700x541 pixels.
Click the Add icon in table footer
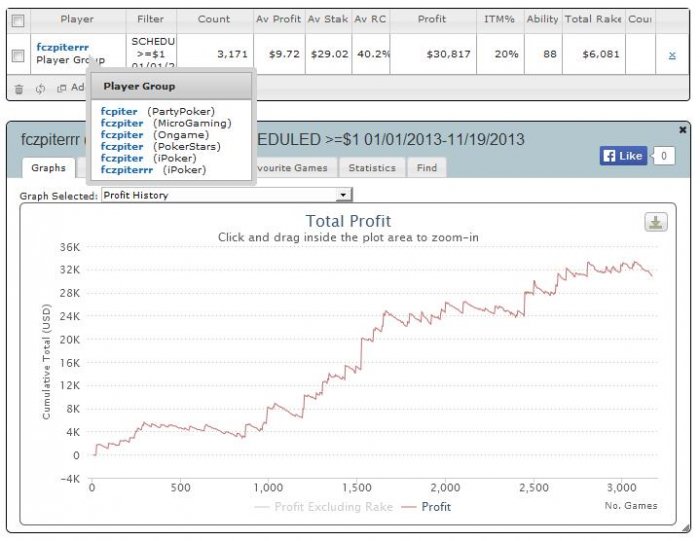(x=62, y=88)
